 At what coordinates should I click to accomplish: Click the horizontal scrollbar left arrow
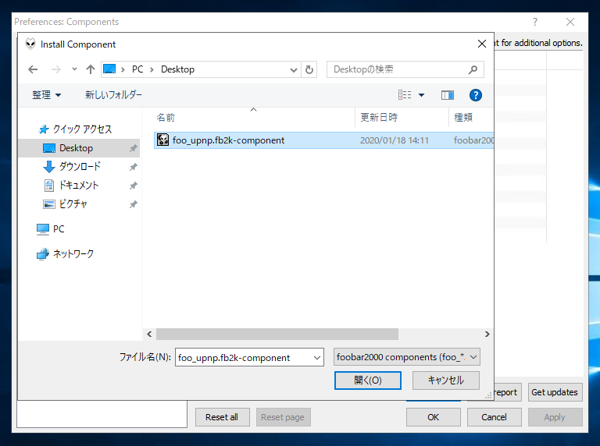pos(150,334)
